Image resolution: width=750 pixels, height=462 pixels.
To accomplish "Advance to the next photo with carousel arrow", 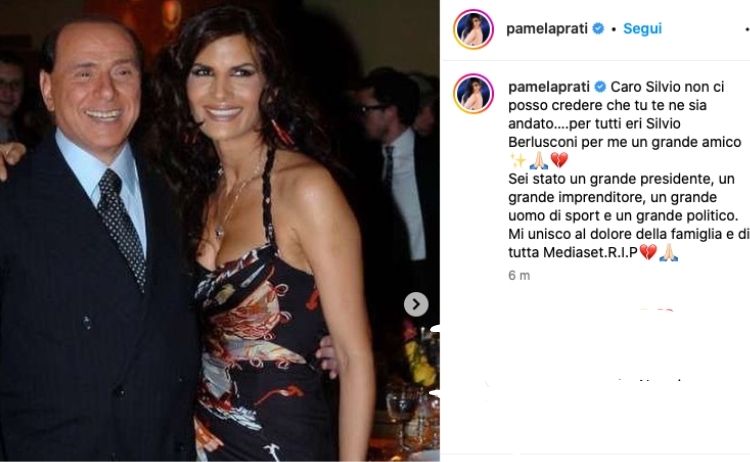I will point(416,304).
